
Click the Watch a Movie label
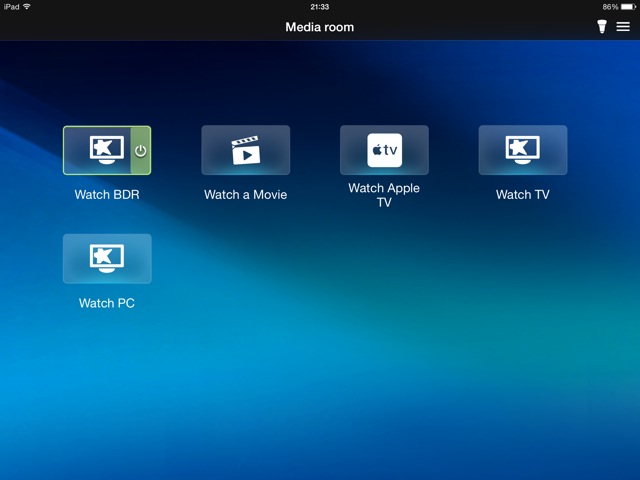pos(246,195)
